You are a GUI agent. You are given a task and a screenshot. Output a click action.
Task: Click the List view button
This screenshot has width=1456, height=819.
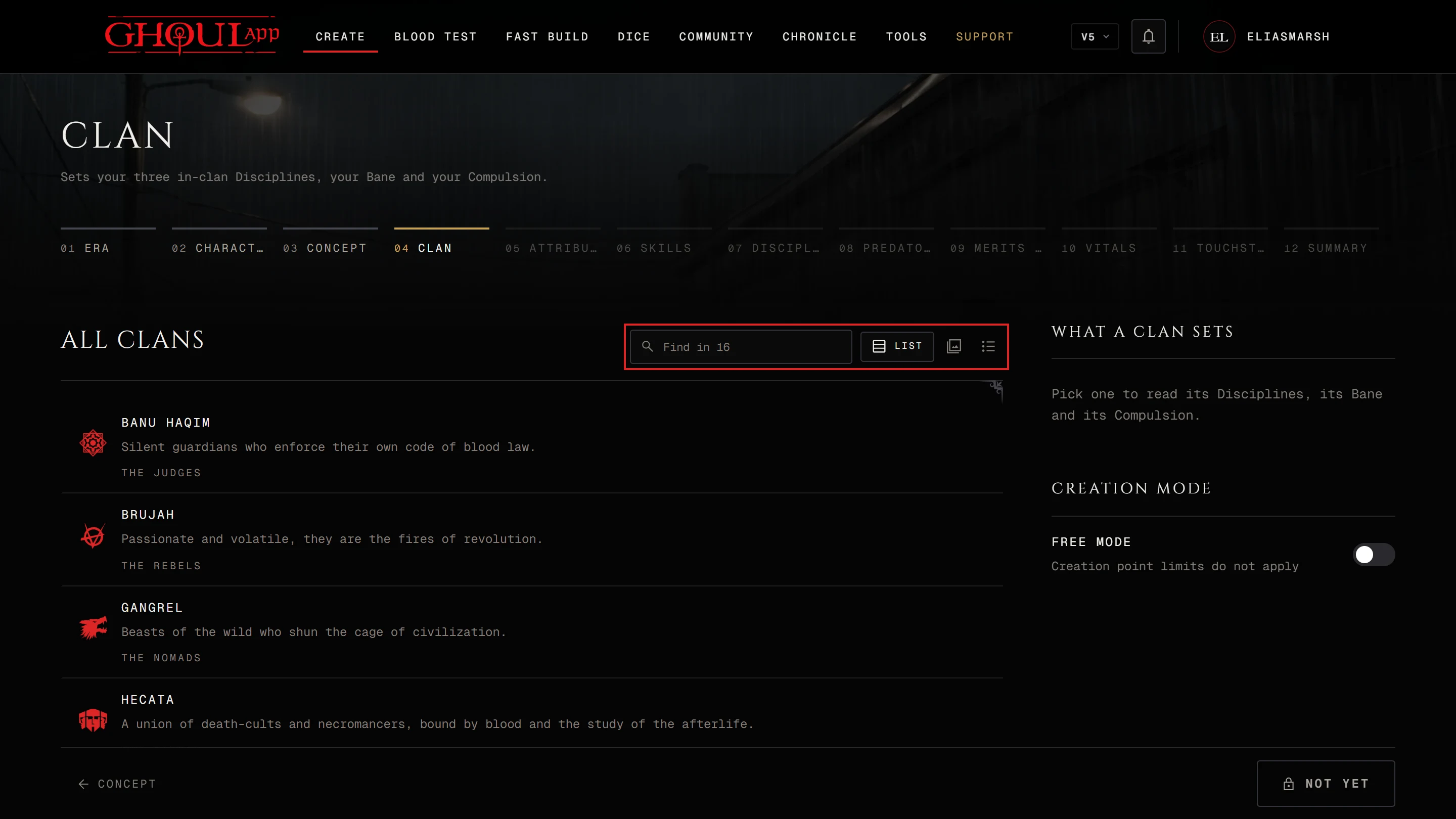(x=897, y=346)
